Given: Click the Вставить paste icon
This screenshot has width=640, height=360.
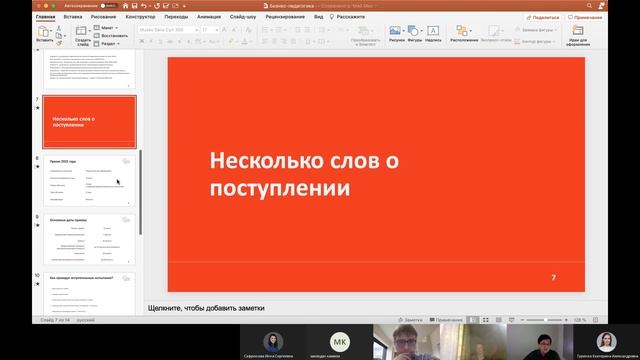Looking at the screenshot, I should pyautogui.click(x=43, y=31).
